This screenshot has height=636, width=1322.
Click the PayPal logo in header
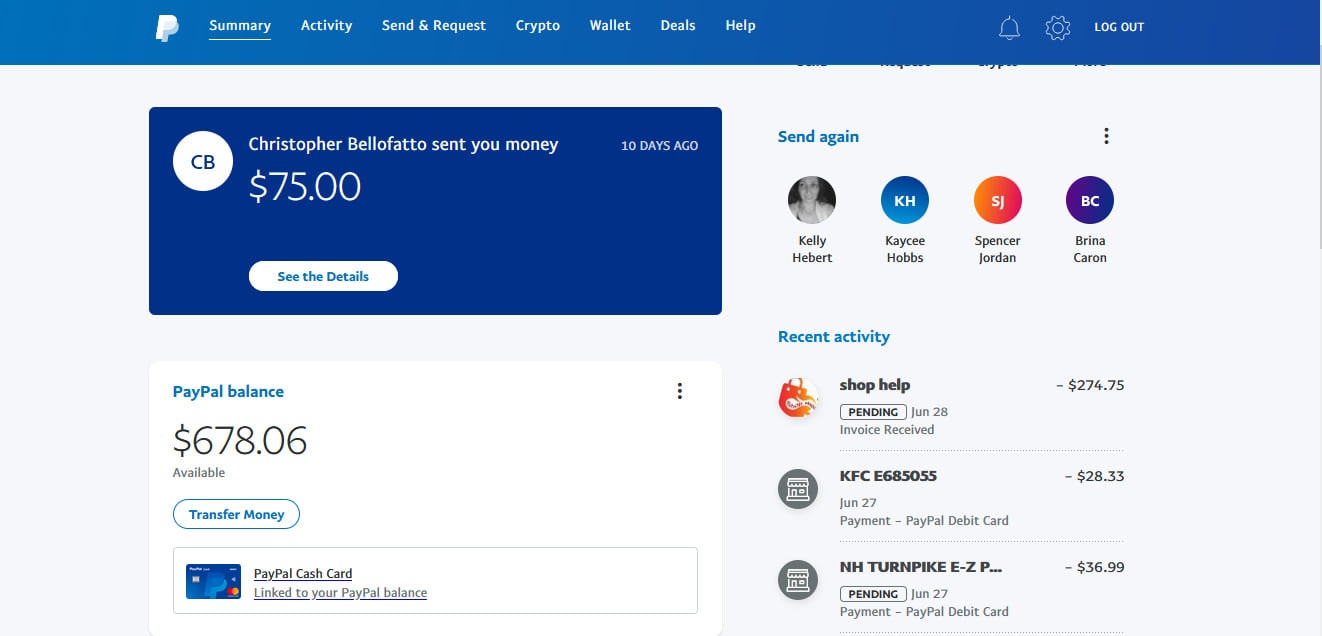(167, 27)
